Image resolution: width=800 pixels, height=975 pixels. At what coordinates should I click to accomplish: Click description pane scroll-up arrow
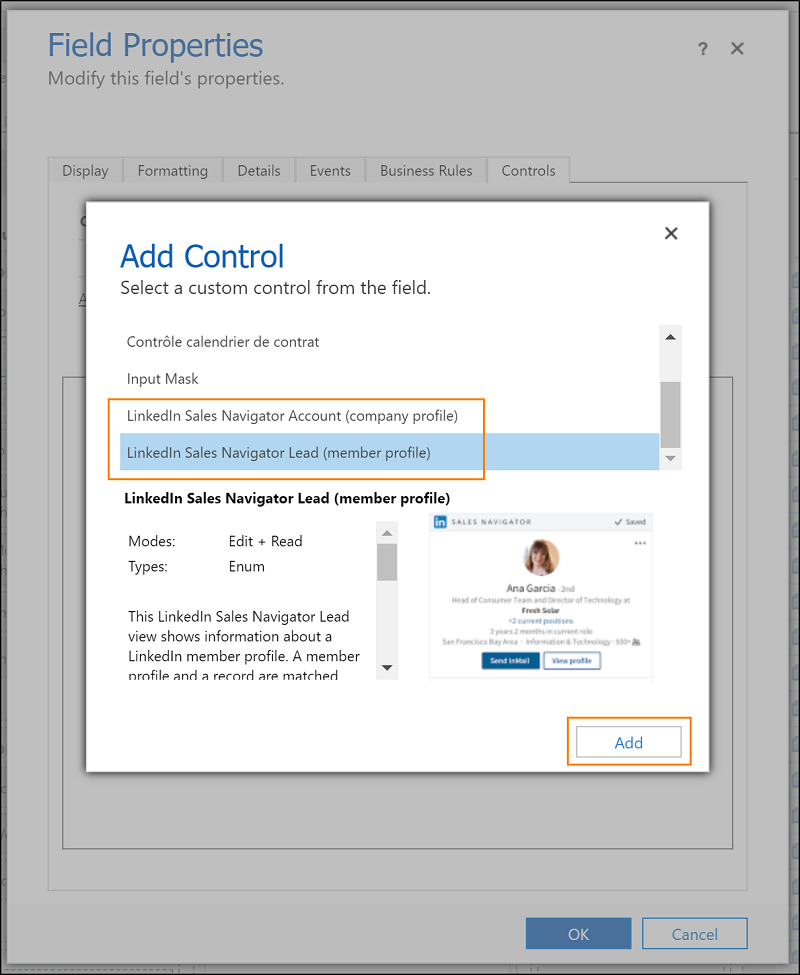[387, 533]
